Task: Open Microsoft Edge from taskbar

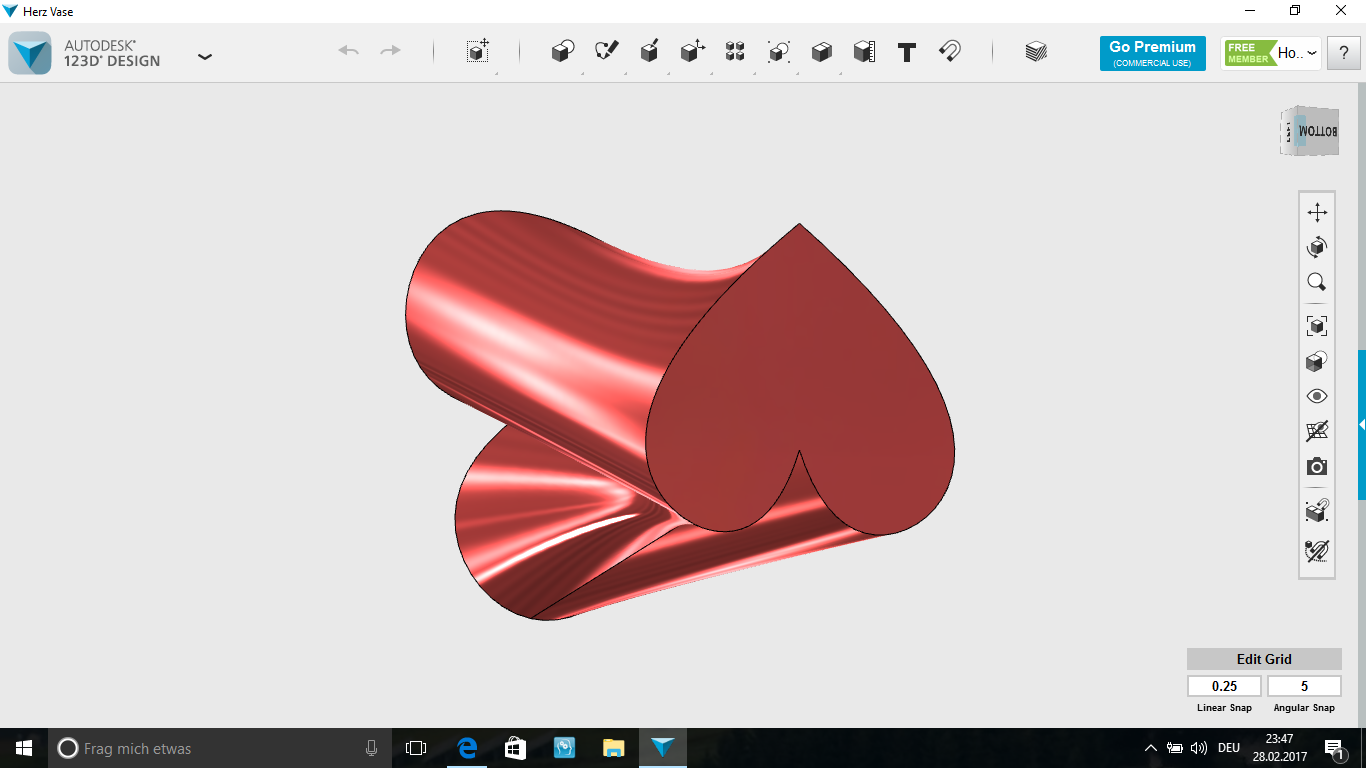Action: click(466, 748)
